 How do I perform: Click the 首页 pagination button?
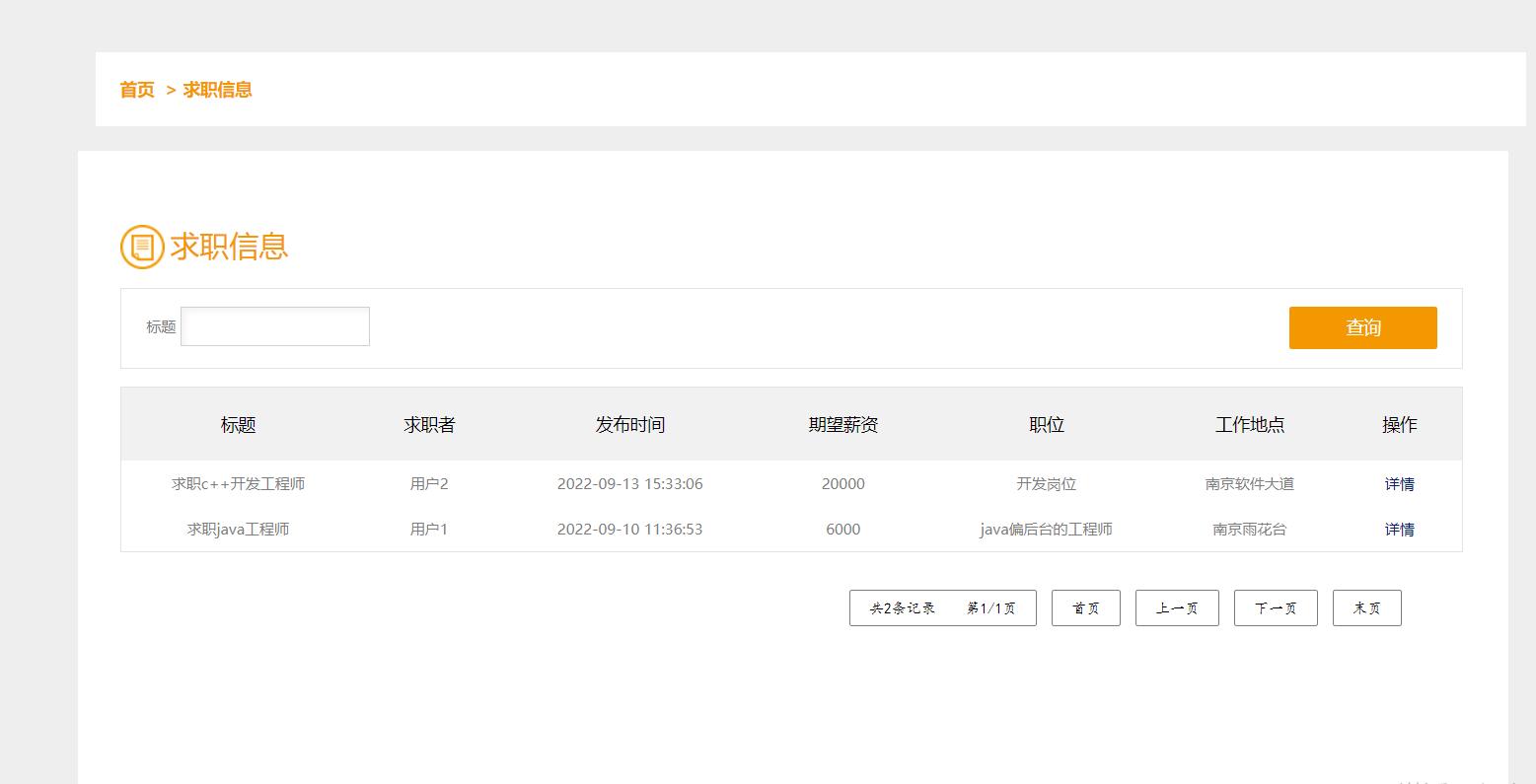pyautogui.click(x=1085, y=607)
